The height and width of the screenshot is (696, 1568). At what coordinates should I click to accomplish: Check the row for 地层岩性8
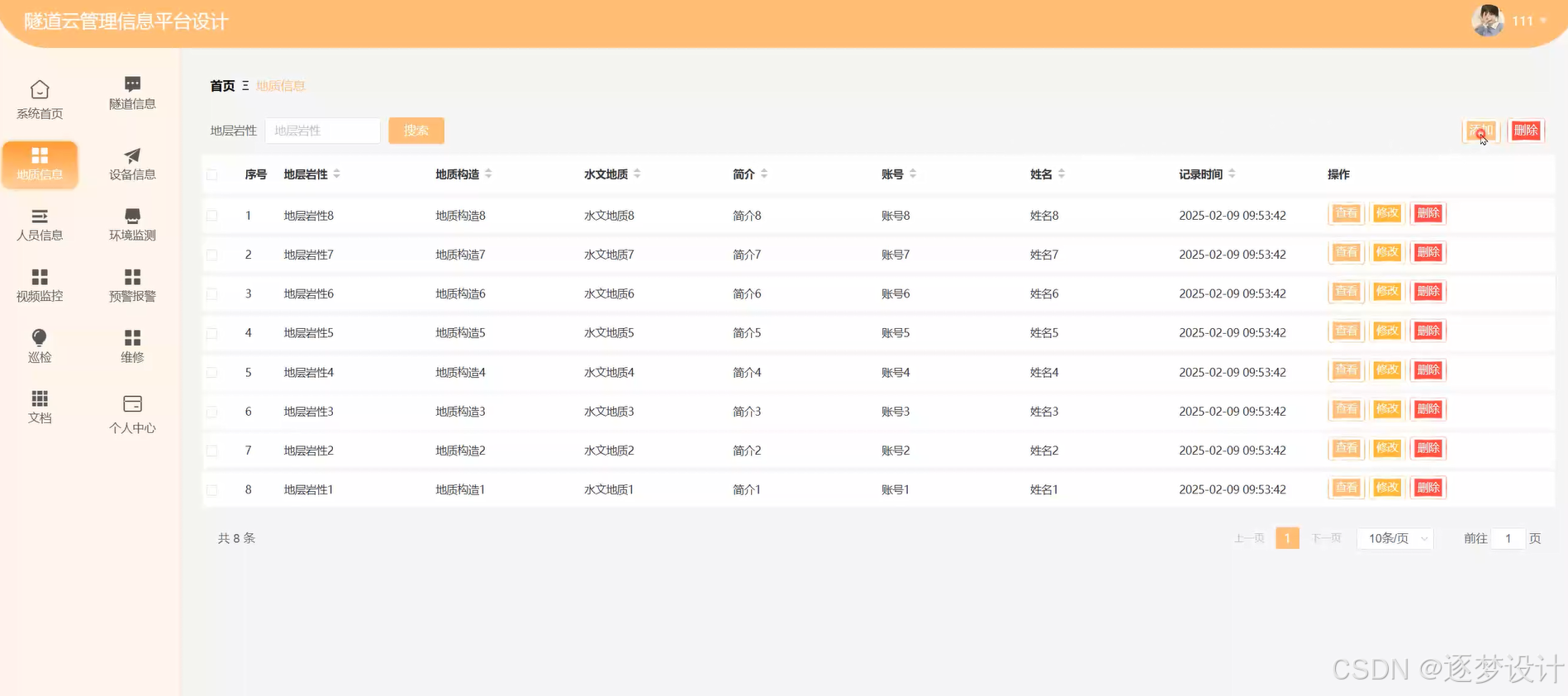pos(212,216)
